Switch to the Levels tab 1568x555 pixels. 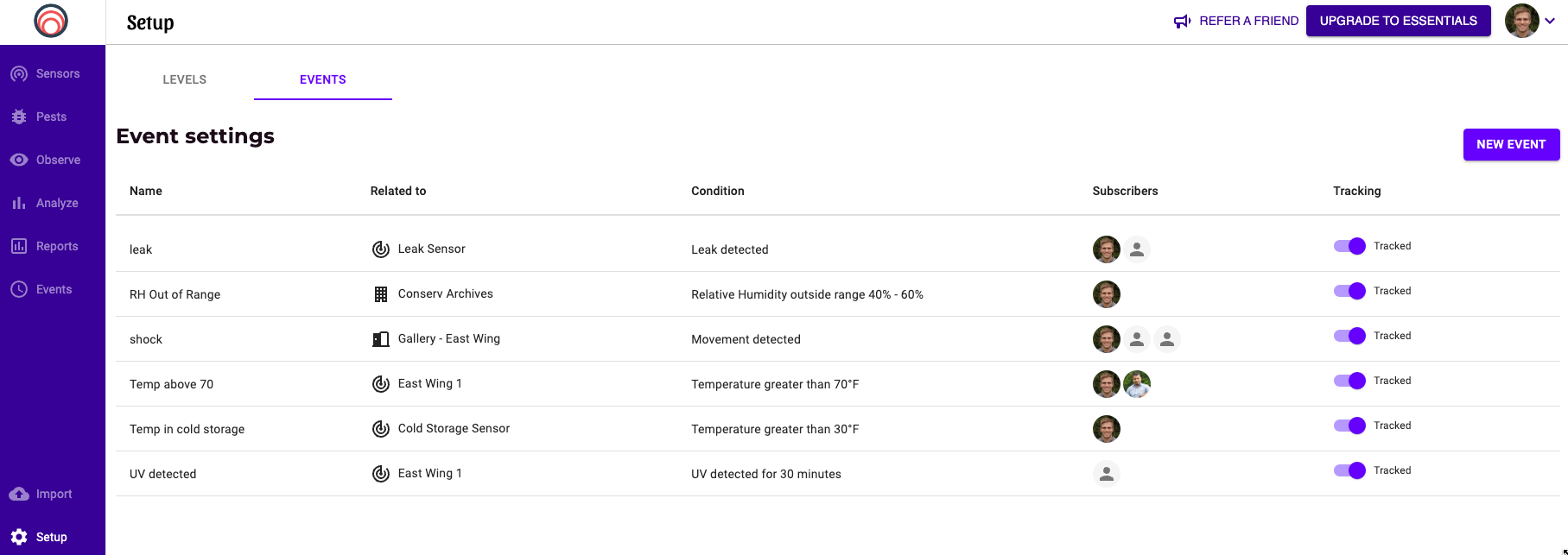pyautogui.click(x=185, y=79)
